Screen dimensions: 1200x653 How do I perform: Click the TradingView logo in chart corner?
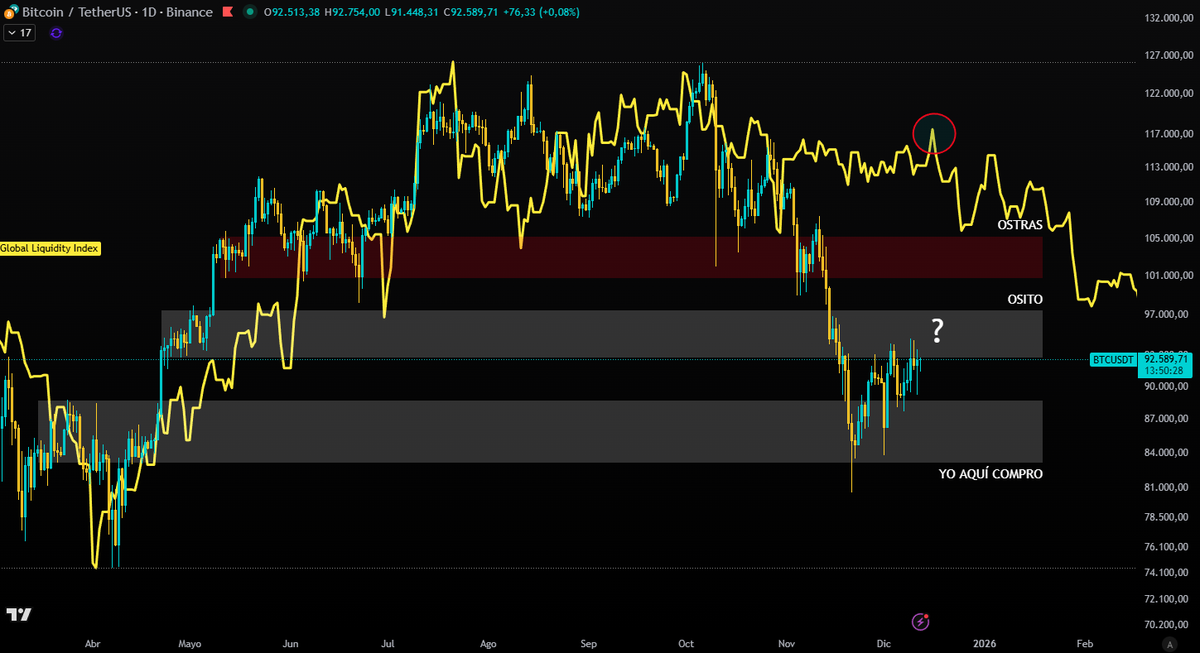18,614
